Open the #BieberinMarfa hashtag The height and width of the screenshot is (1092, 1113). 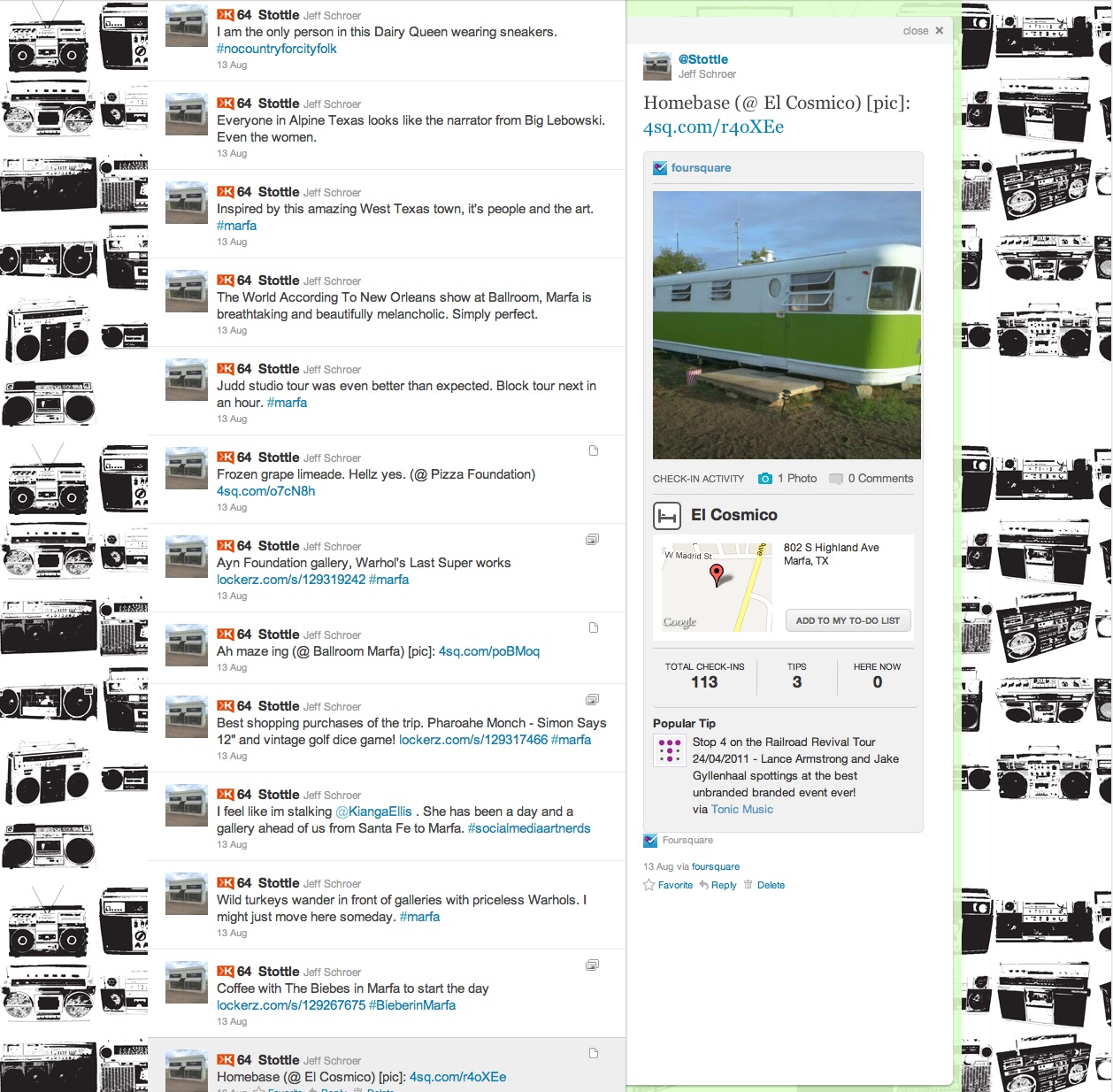(x=412, y=1005)
